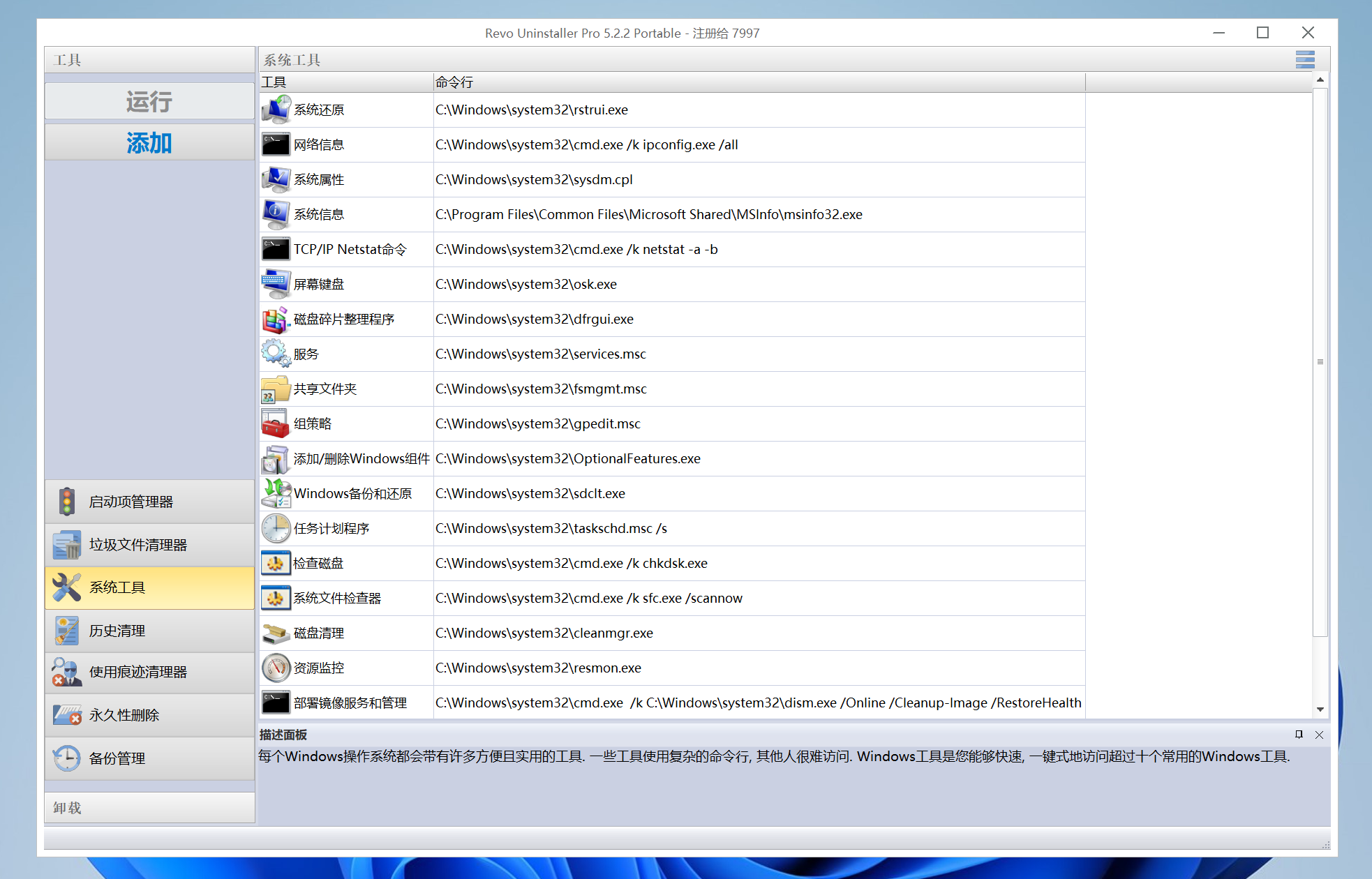Viewport: 1372px width, 879px height.
Task: Select the cleanmgr.exe command line cell
Action: pos(759,633)
